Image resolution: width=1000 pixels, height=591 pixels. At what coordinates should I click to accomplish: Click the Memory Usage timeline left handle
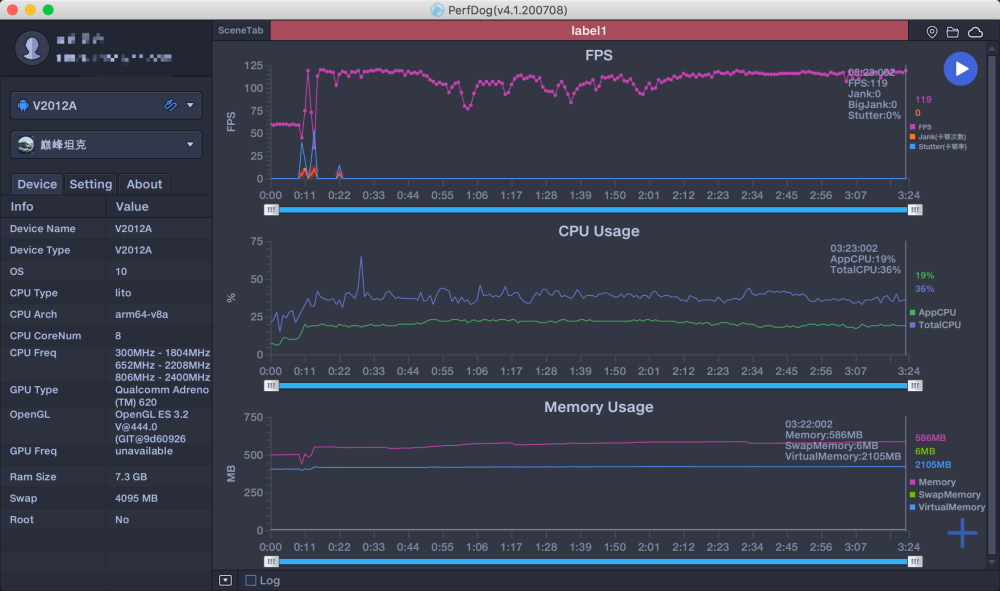tap(271, 562)
